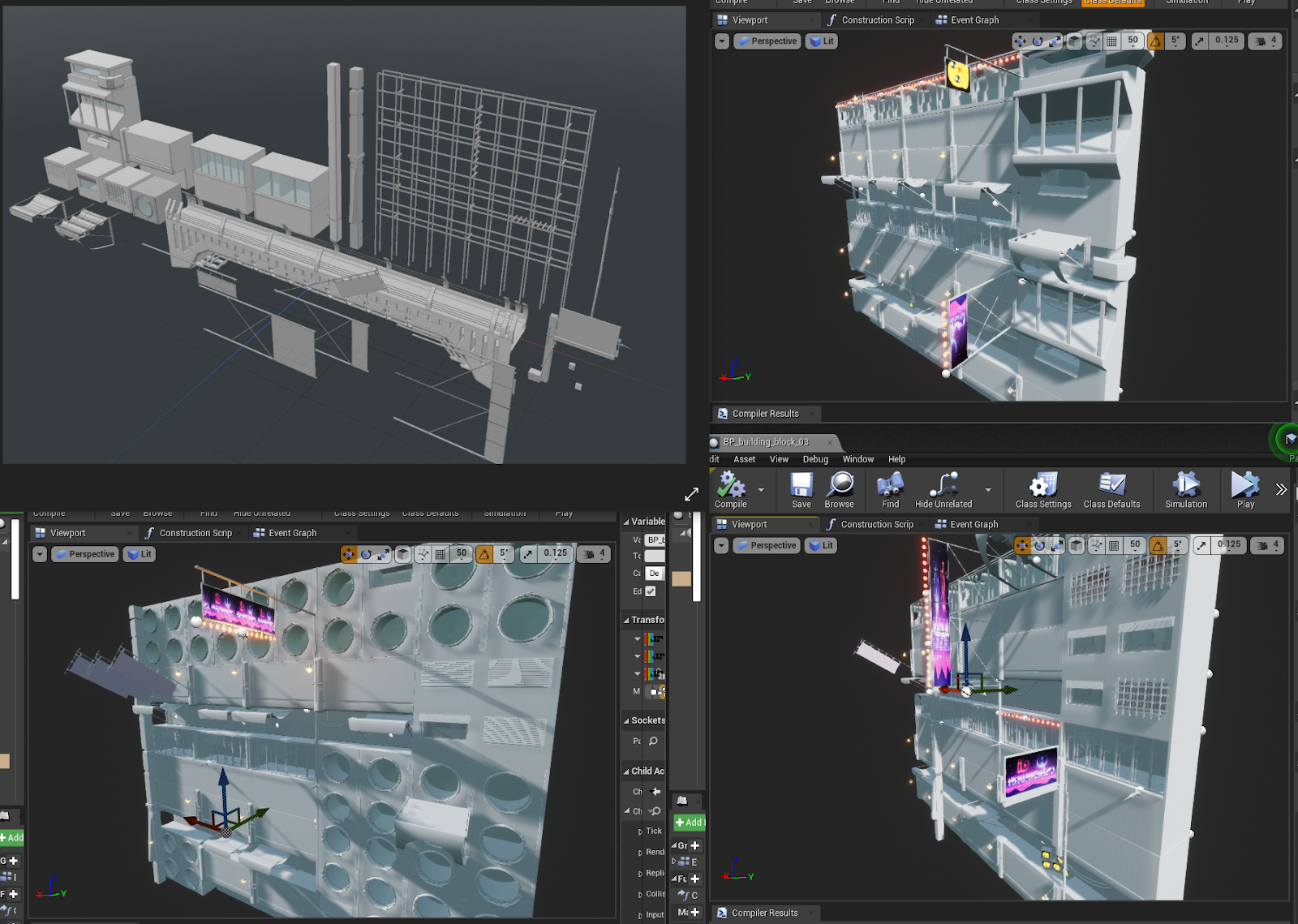Open the dropdown arrow beside Compile
This screenshot has height=924, width=1298.
(761, 490)
